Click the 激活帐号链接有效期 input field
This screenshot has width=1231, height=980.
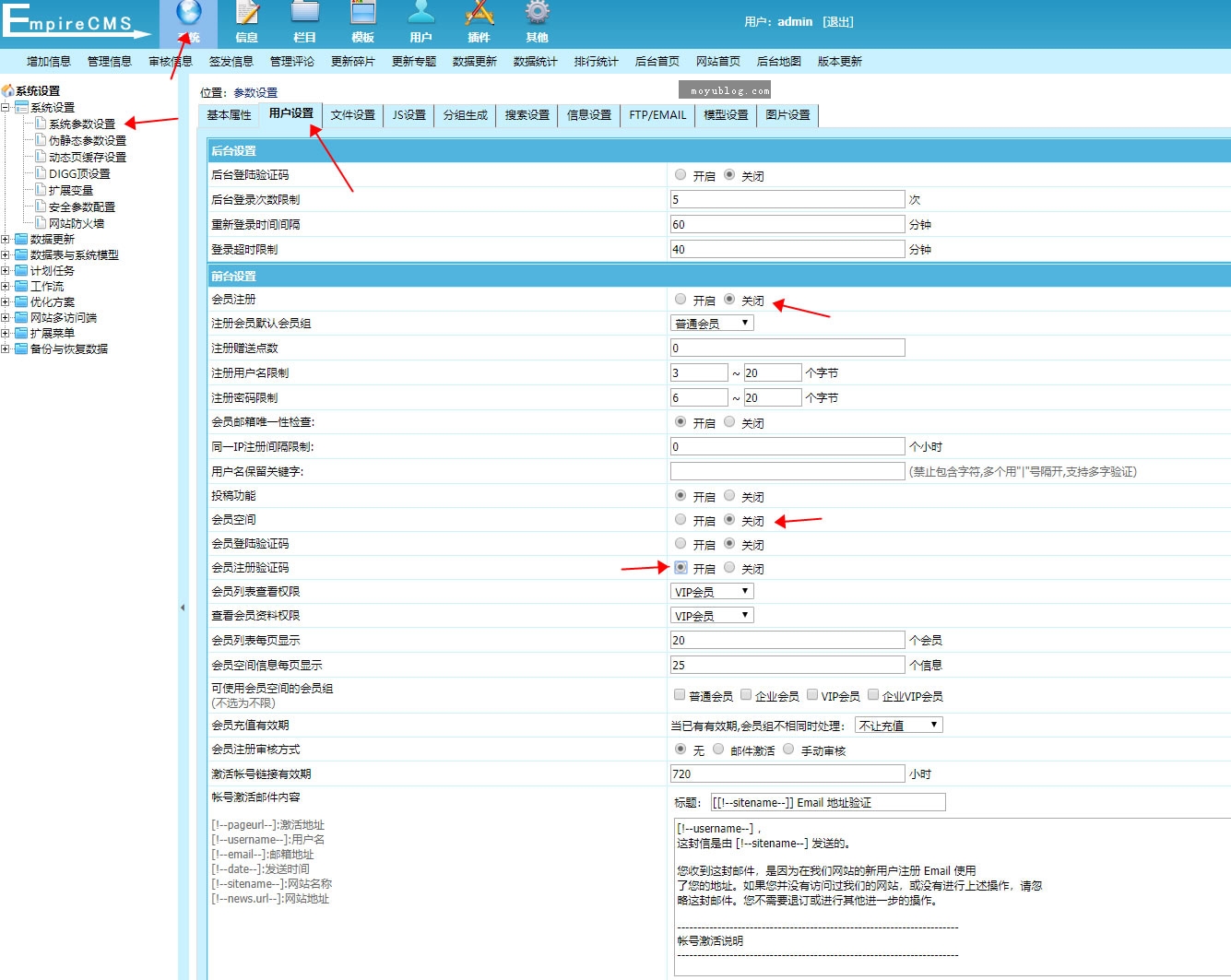(x=787, y=773)
